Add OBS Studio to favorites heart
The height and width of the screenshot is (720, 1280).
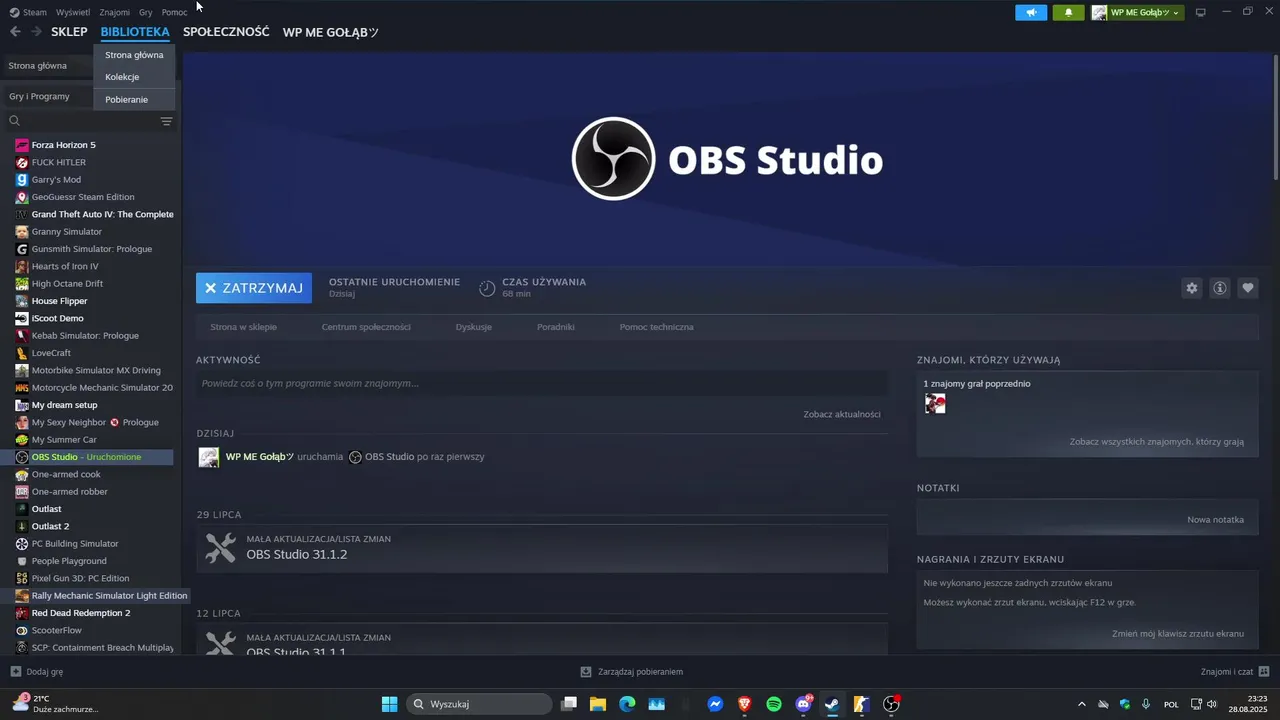[1248, 288]
